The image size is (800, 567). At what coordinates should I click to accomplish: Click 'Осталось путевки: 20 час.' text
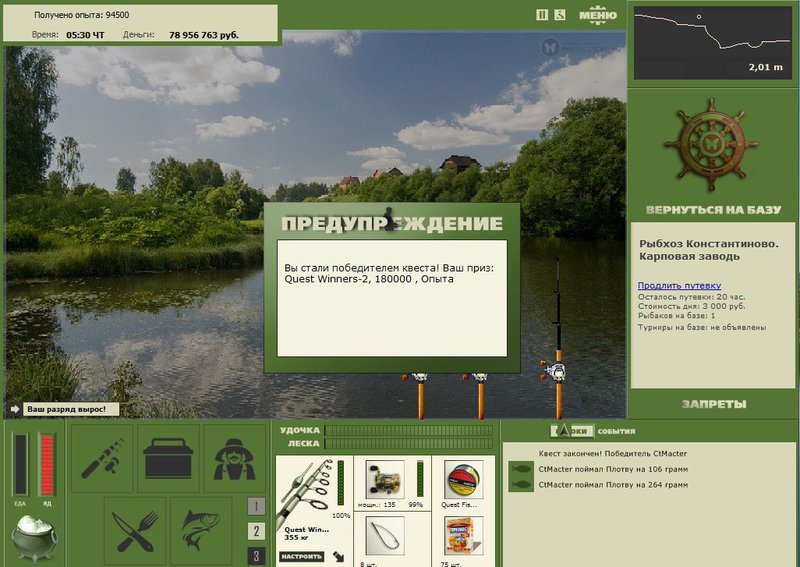(691, 297)
